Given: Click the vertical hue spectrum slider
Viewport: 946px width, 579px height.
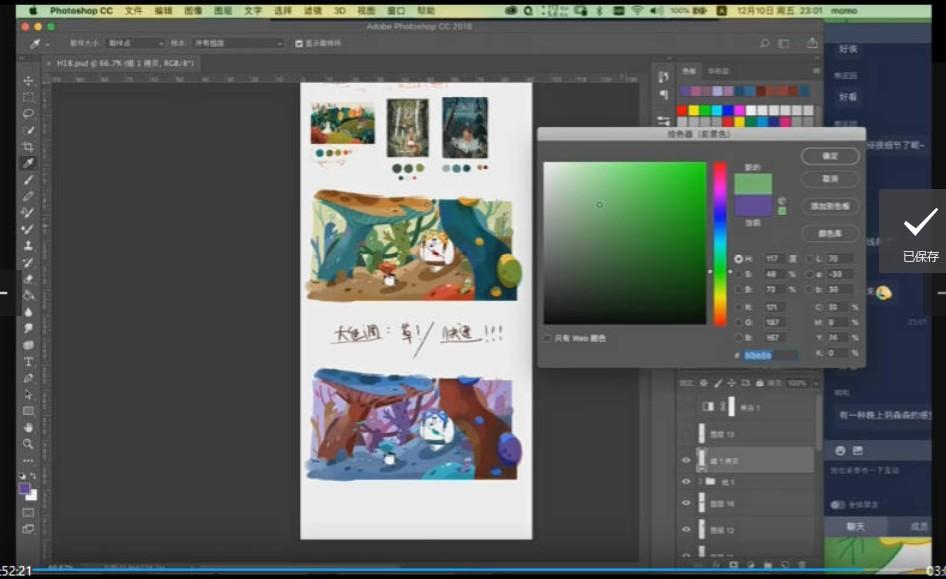Looking at the screenshot, I should tap(719, 243).
